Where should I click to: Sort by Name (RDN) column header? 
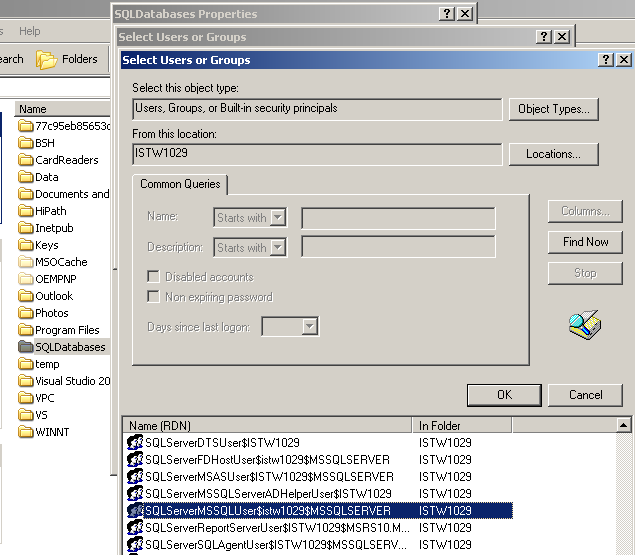click(x=267, y=425)
